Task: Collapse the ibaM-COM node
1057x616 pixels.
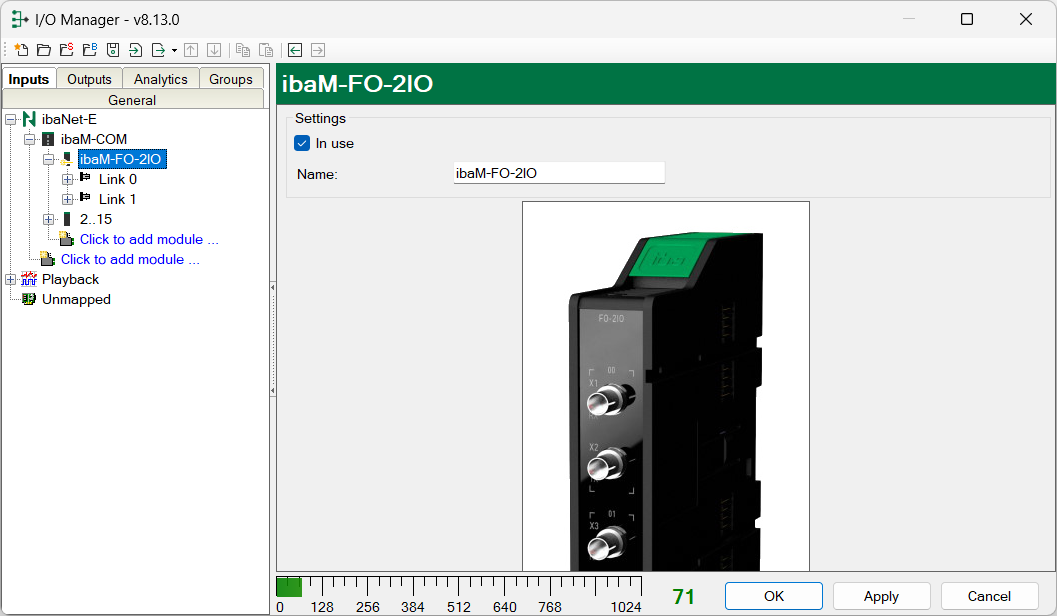Action: pyautogui.click(x=30, y=140)
